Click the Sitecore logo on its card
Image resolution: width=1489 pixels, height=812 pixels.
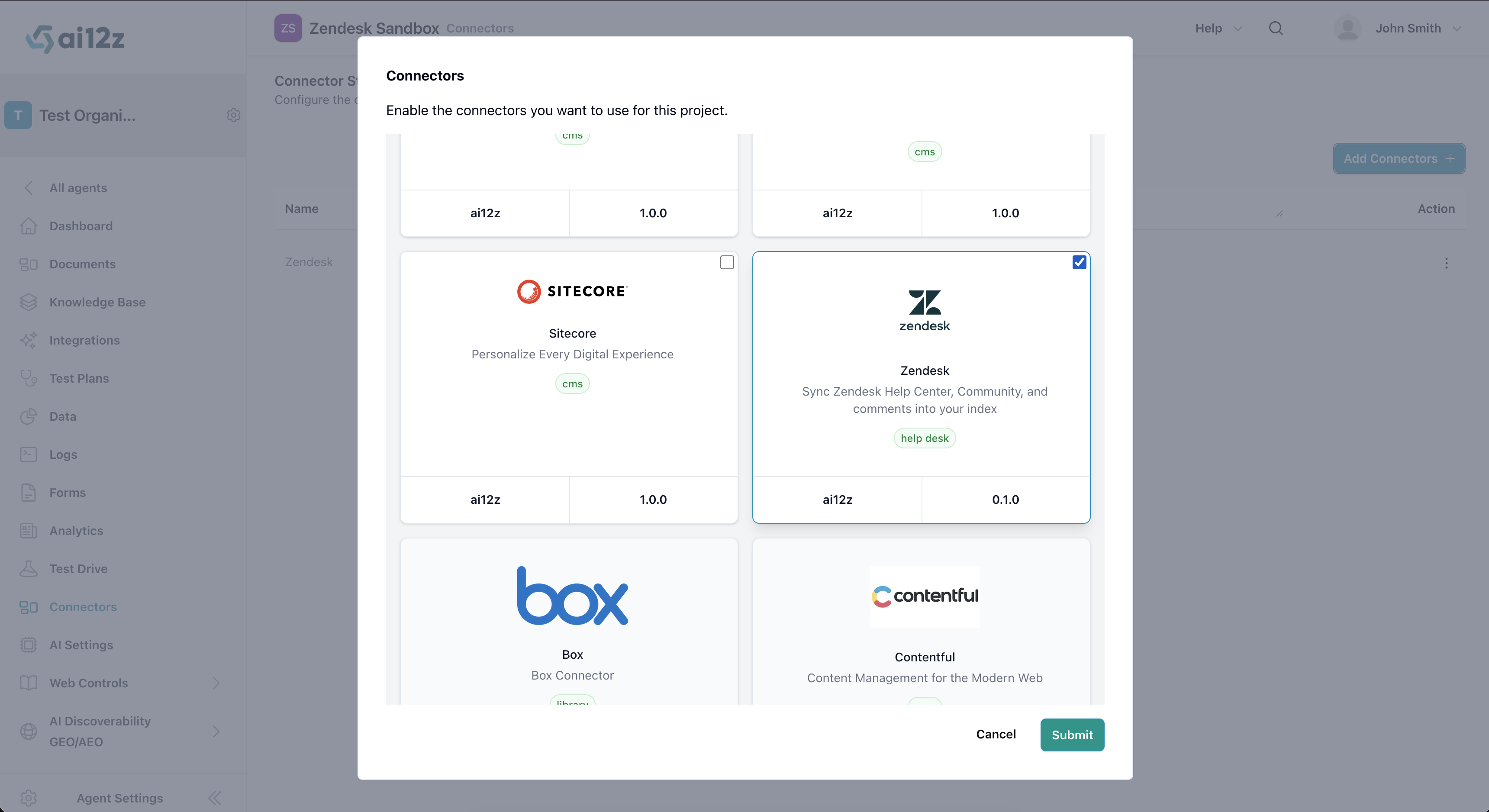point(572,291)
